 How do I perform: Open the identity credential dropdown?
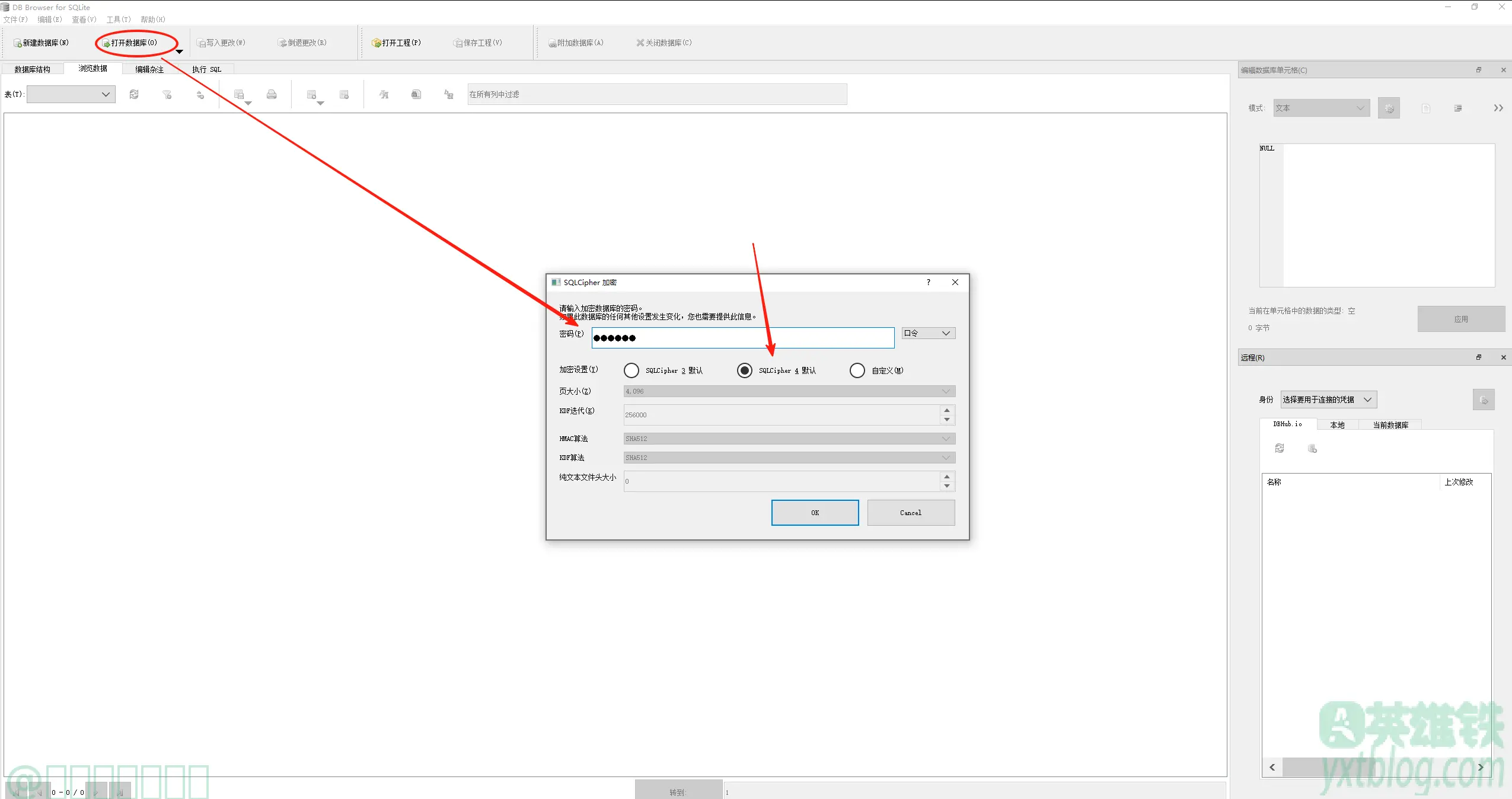[x=1328, y=399]
